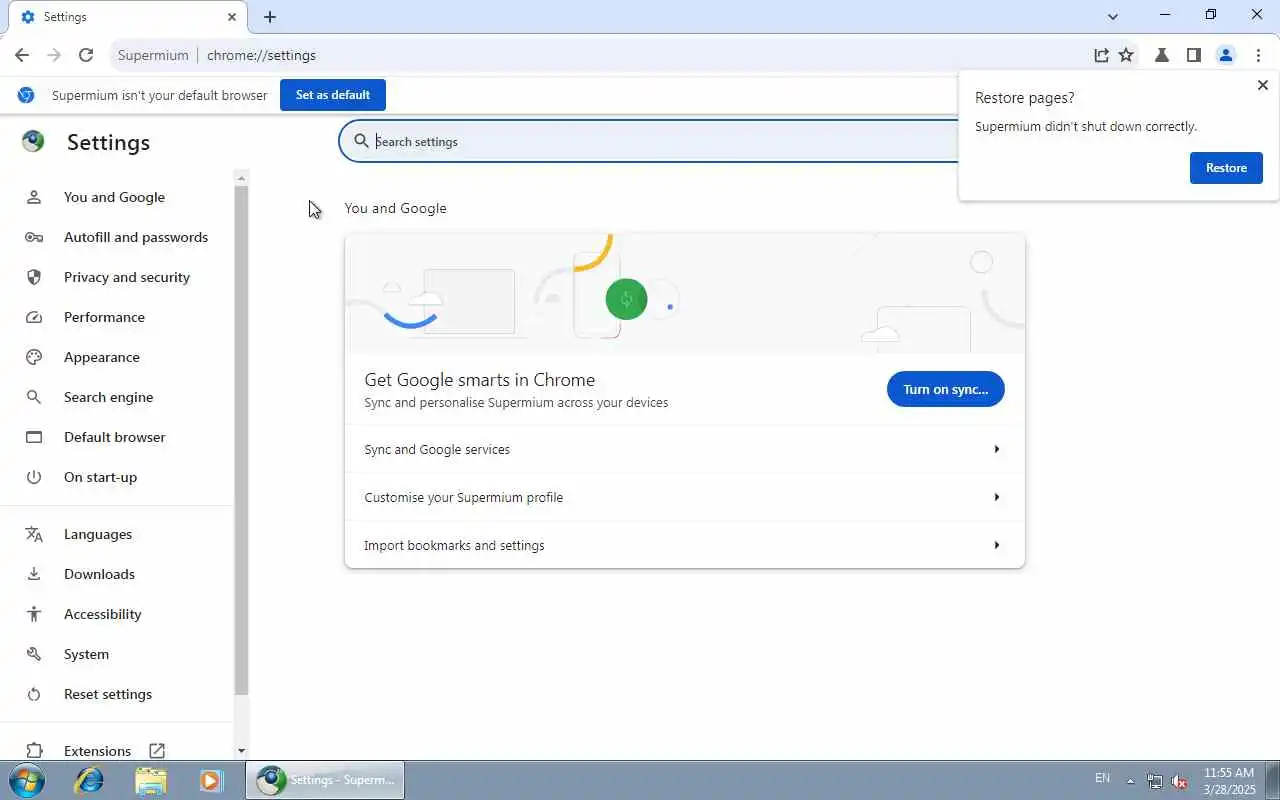
Task: Open System settings section
Action: click(x=86, y=654)
